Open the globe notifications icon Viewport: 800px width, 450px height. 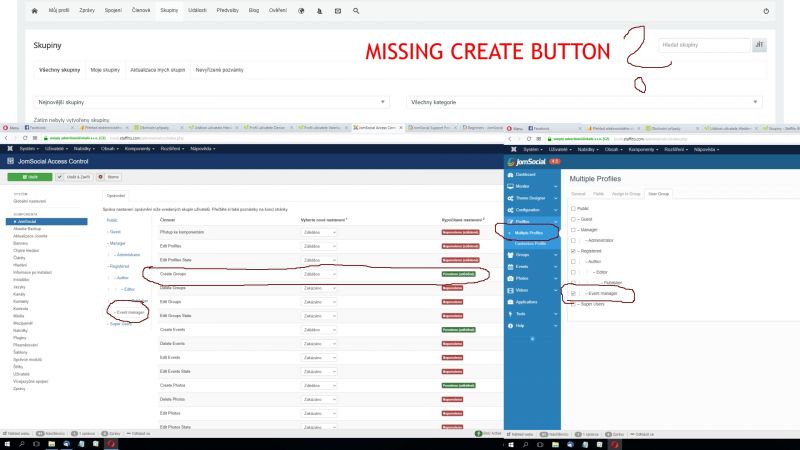[301, 11]
